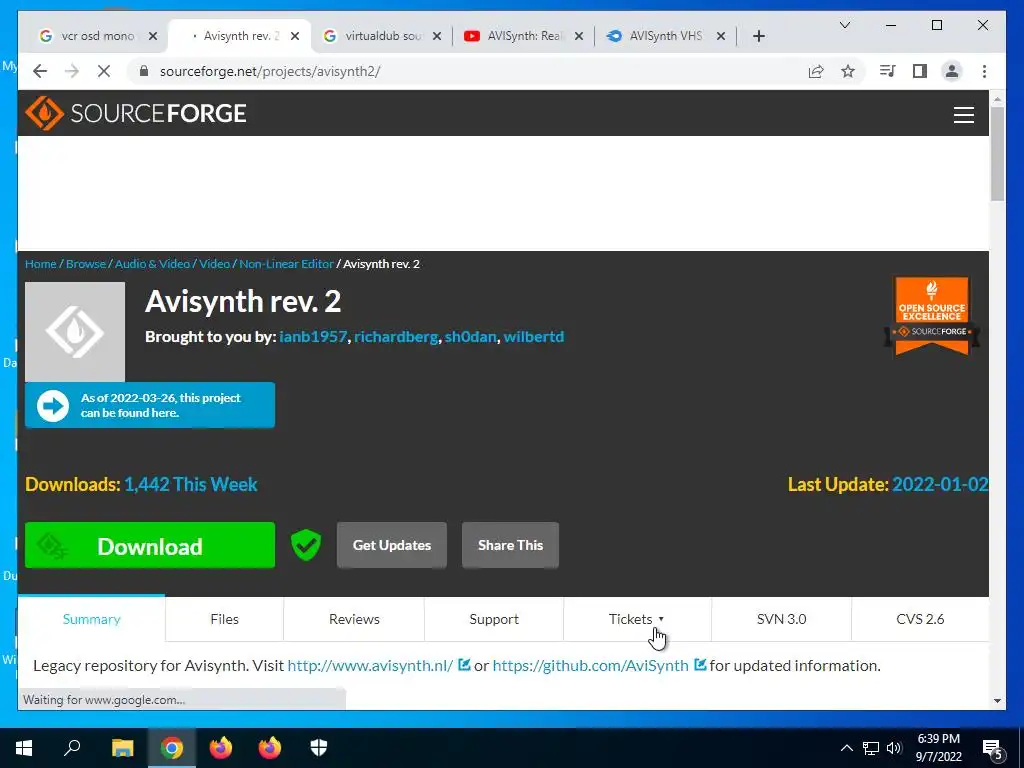Open Chrome three-dot menu

click(984, 71)
